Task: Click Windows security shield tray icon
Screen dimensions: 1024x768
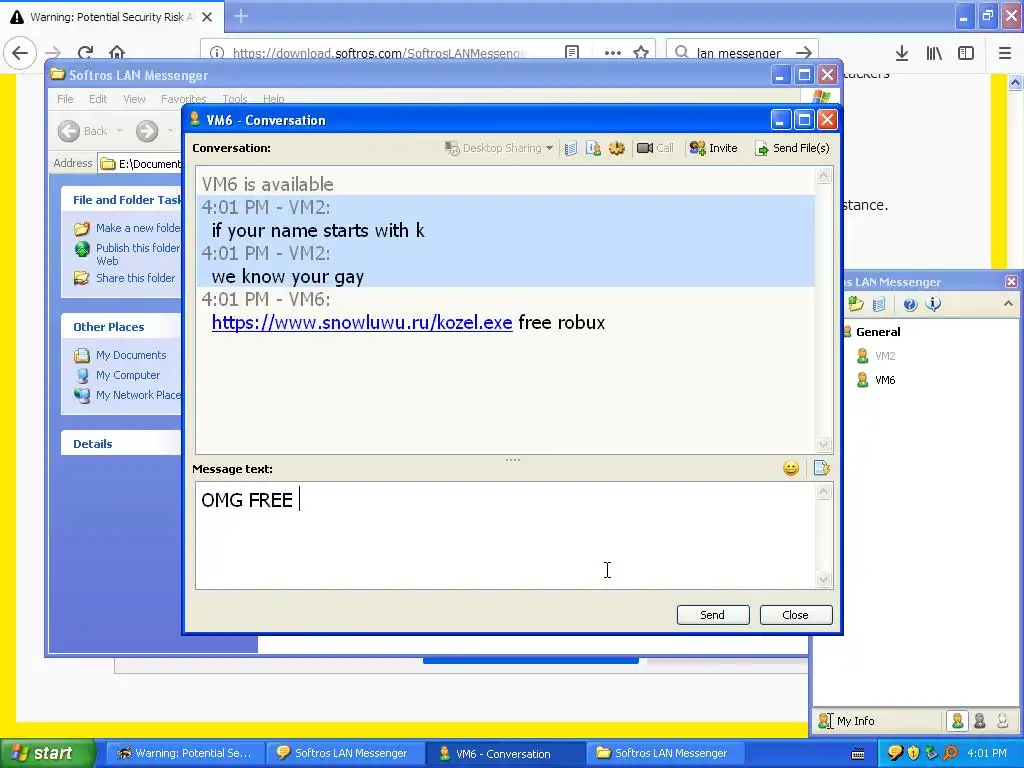Action: pos(913,754)
